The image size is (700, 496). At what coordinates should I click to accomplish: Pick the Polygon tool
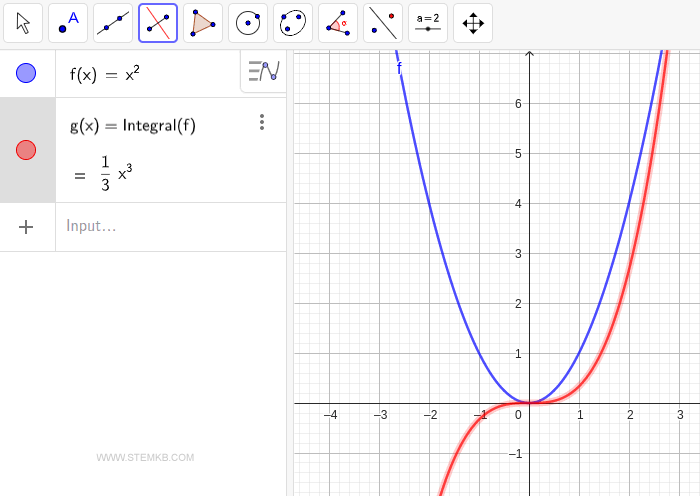click(203, 23)
